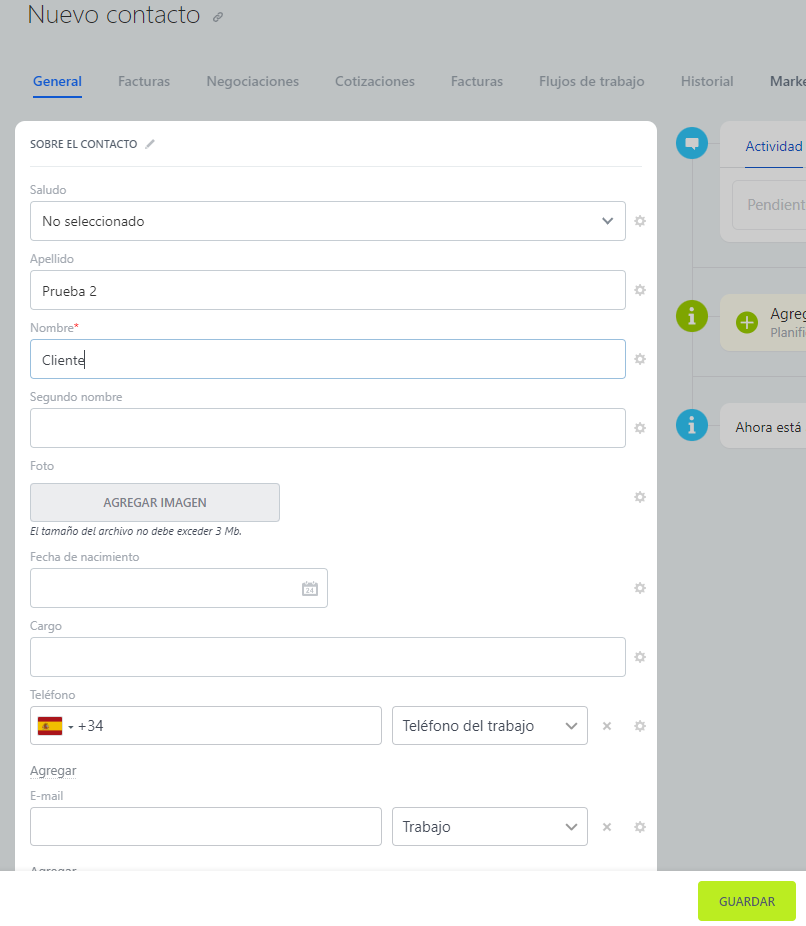Open the Teléfono del trabajo type dropdown
The height and width of the screenshot is (926, 806).
489,726
